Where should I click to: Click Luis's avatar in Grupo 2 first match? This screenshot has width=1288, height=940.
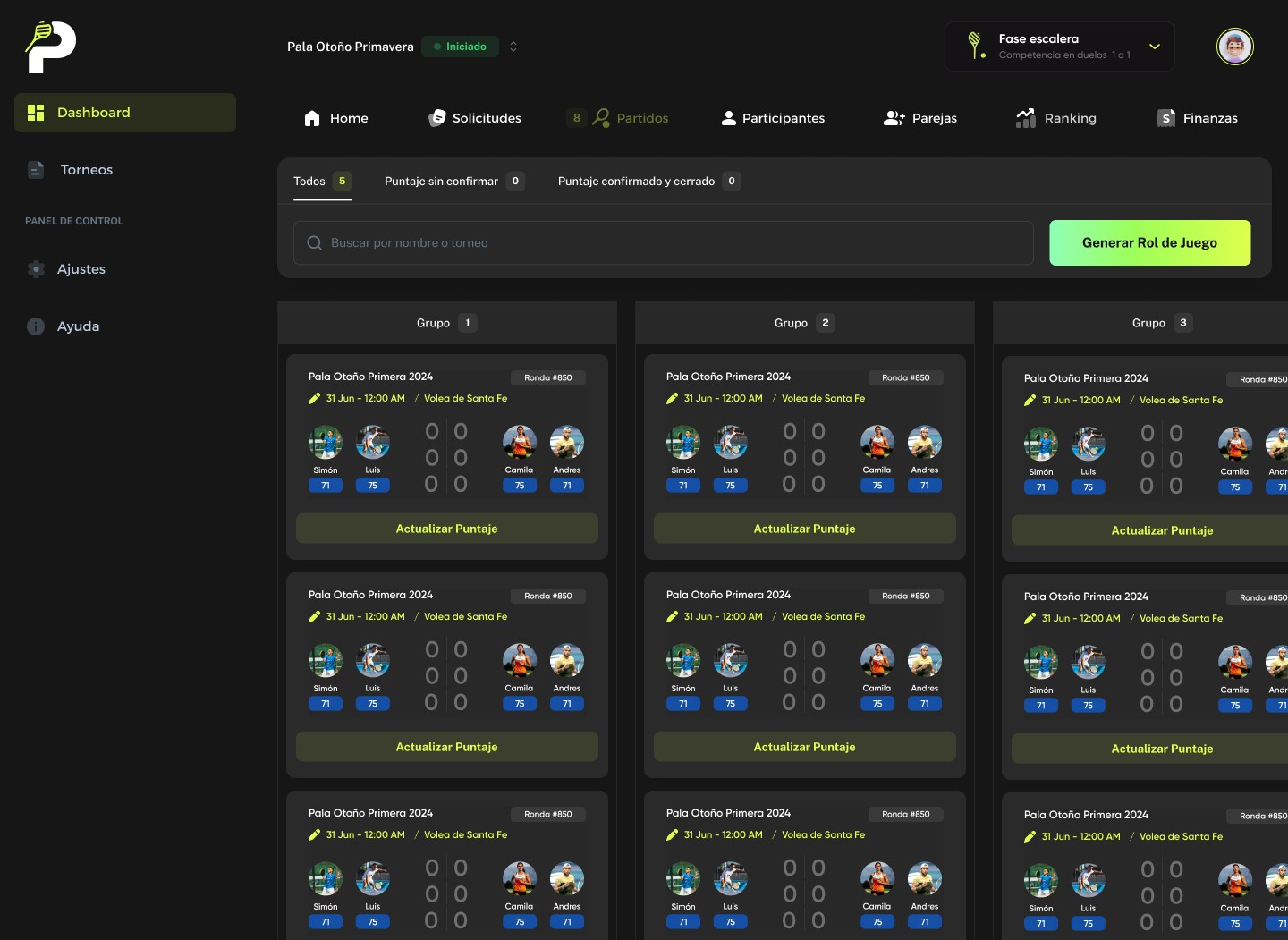coord(731,443)
